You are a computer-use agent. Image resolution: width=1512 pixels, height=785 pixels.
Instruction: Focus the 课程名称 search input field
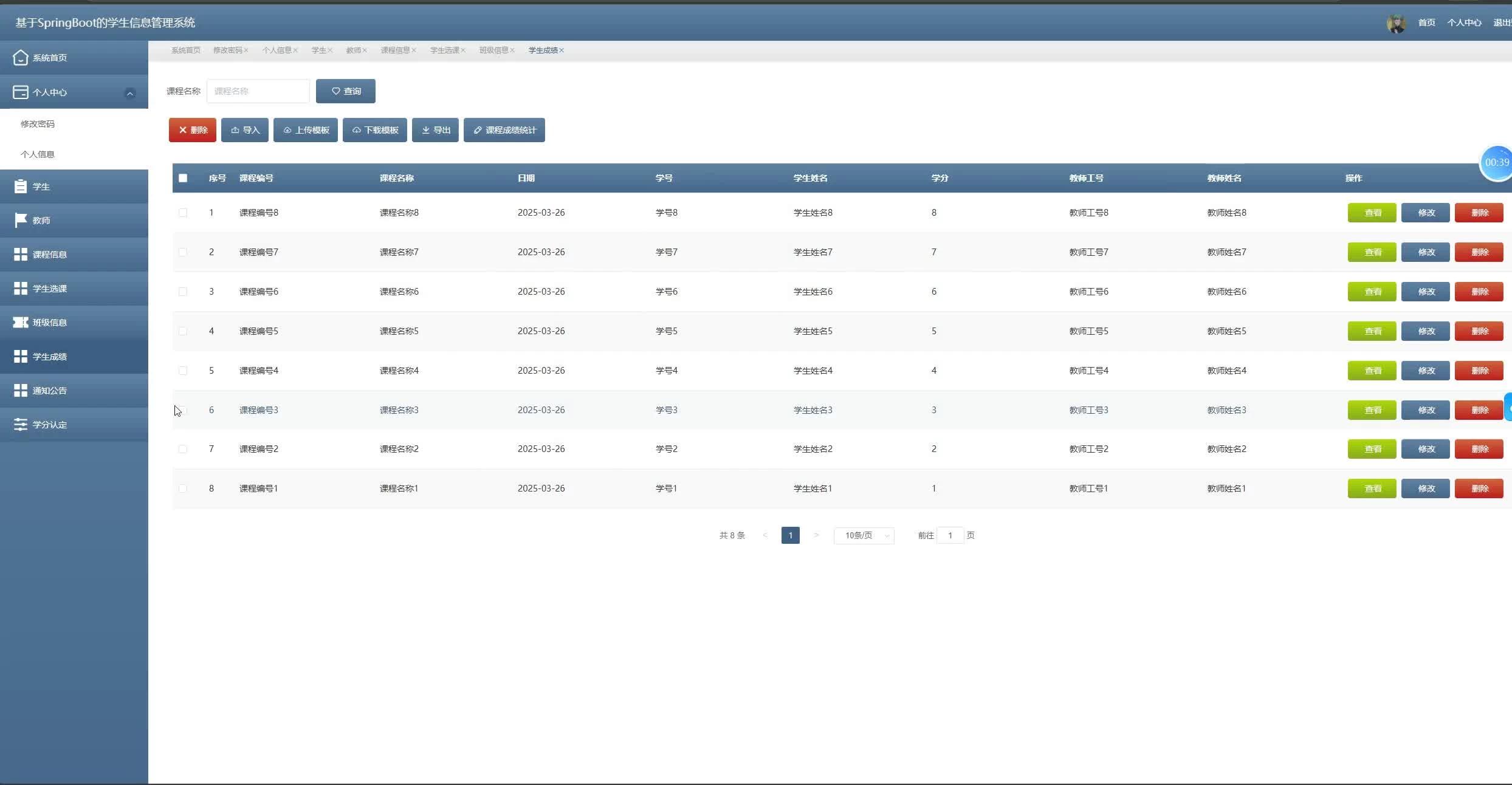[258, 91]
